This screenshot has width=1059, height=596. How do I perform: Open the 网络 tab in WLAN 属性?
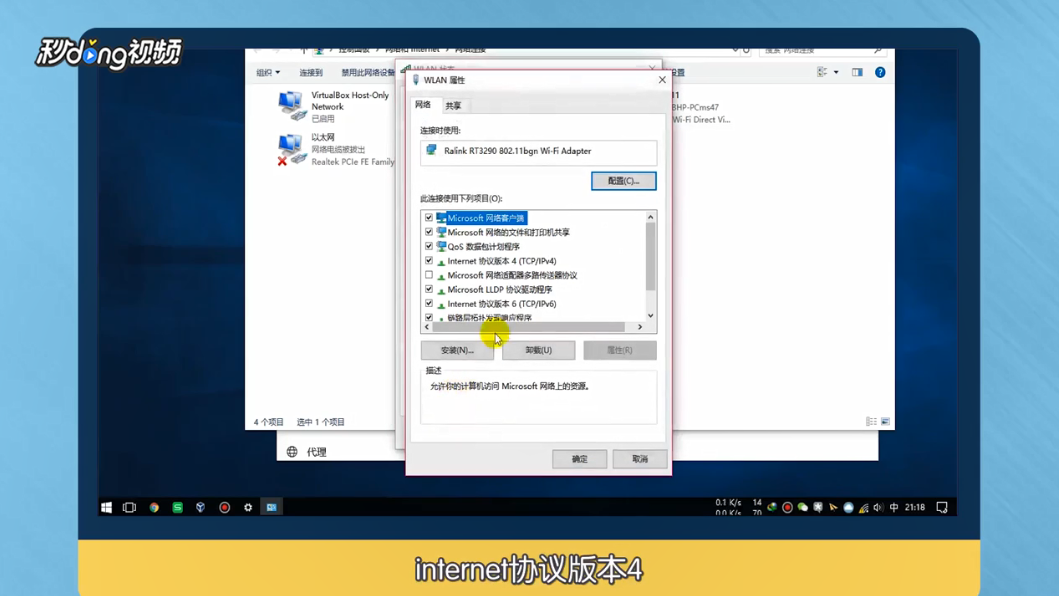423,105
